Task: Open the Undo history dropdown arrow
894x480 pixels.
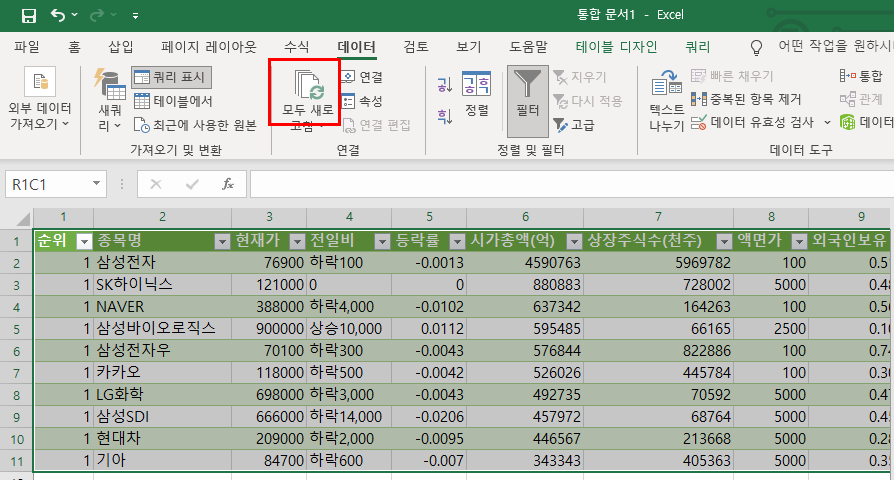Action: tap(75, 15)
